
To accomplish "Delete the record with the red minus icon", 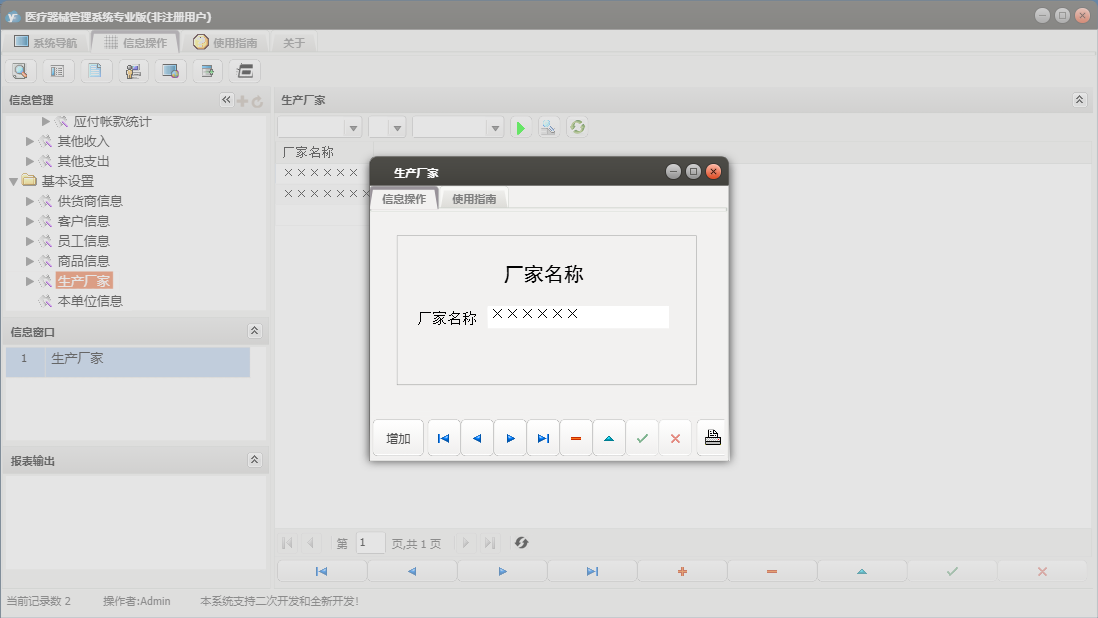I will 576,437.
